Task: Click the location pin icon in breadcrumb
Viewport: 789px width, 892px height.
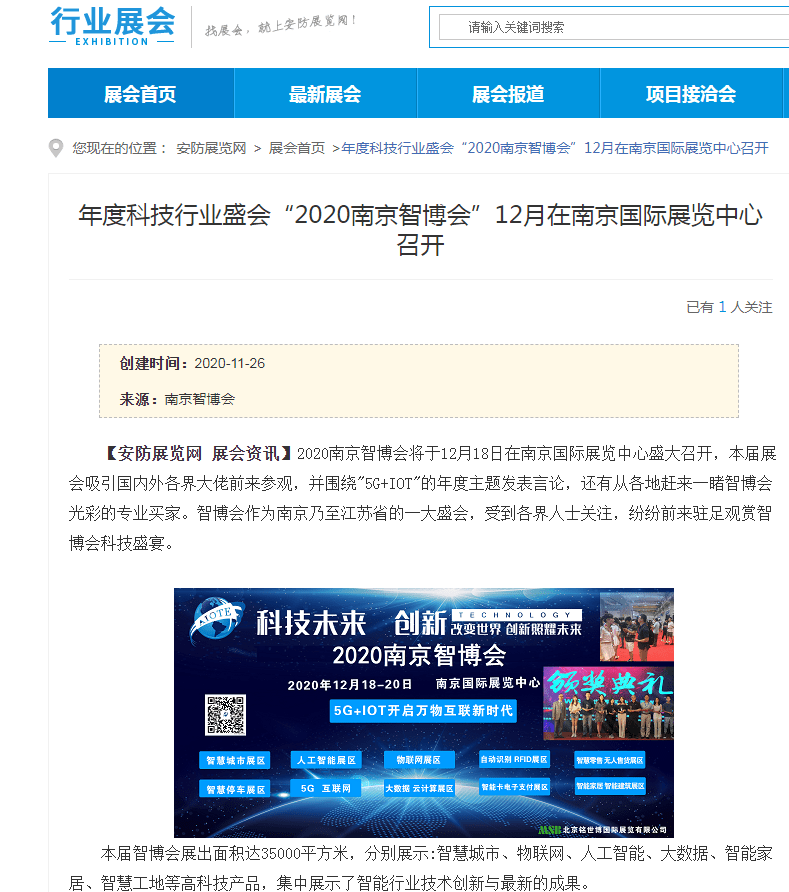Action: pos(56,148)
